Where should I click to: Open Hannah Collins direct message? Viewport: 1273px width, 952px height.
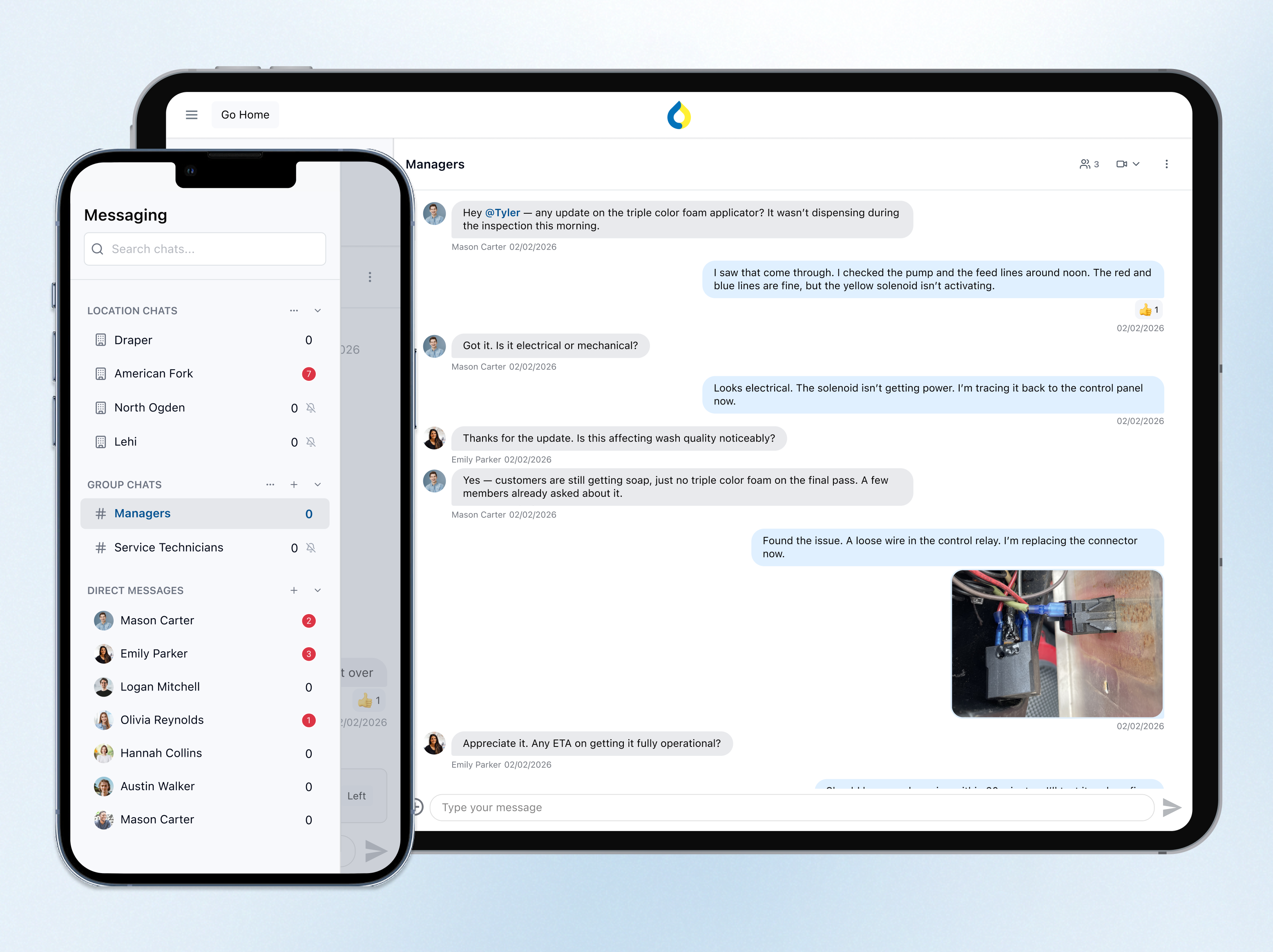click(x=205, y=753)
